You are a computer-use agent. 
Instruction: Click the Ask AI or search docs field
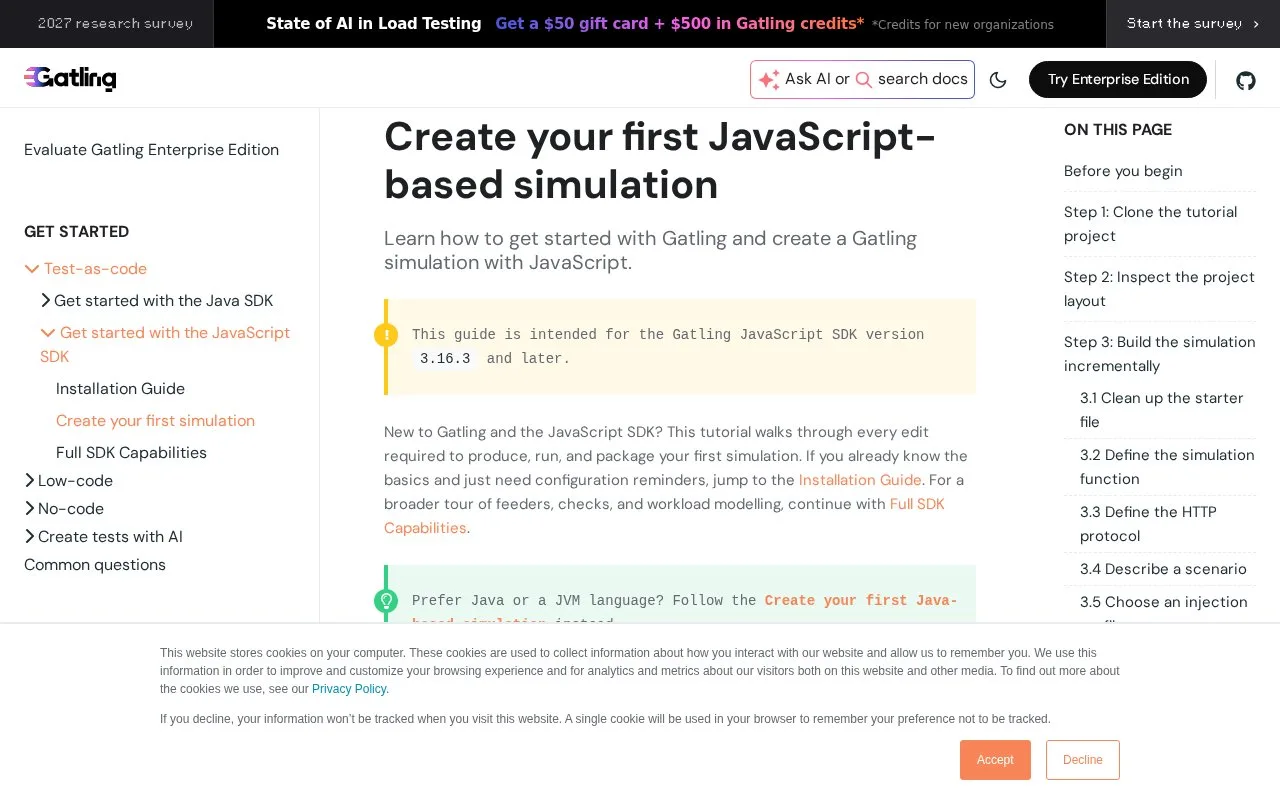tap(862, 80)
